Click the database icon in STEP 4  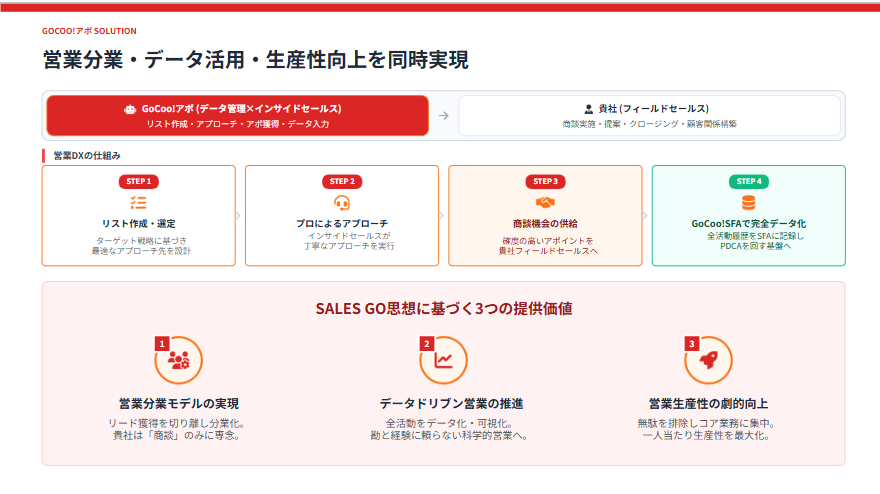pyautogui.click(x=748, y=203)
